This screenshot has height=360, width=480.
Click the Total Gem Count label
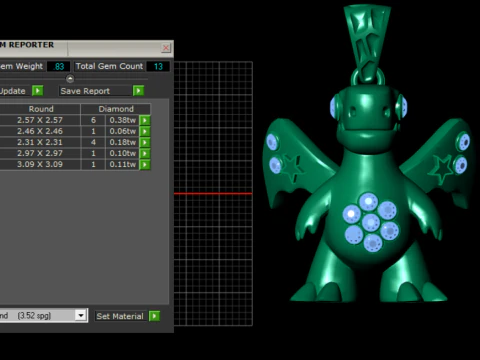[x=109, y=66]
